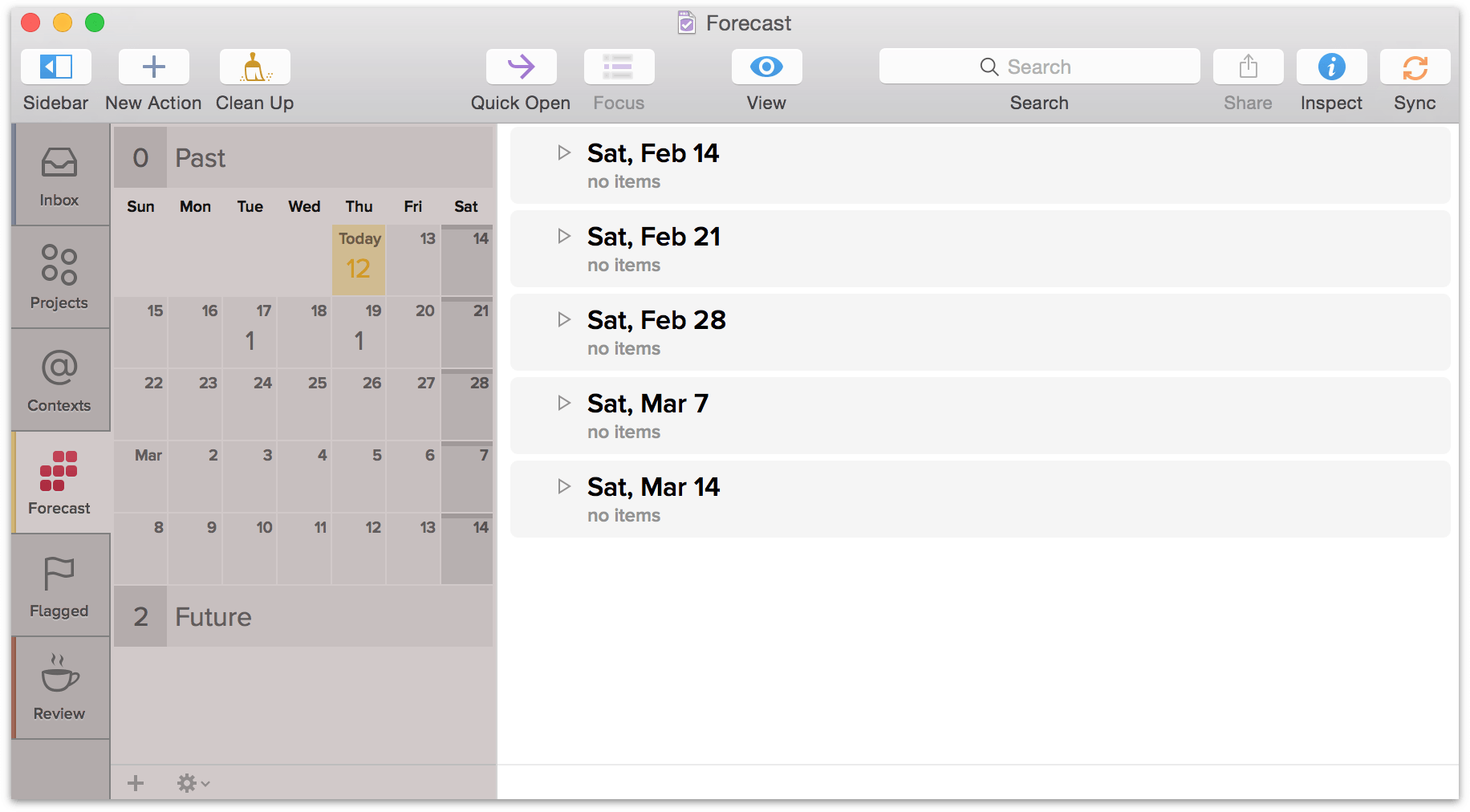Expand the Sat, Feb 28 group
The image size is (1470, 812).
point(564,319)
